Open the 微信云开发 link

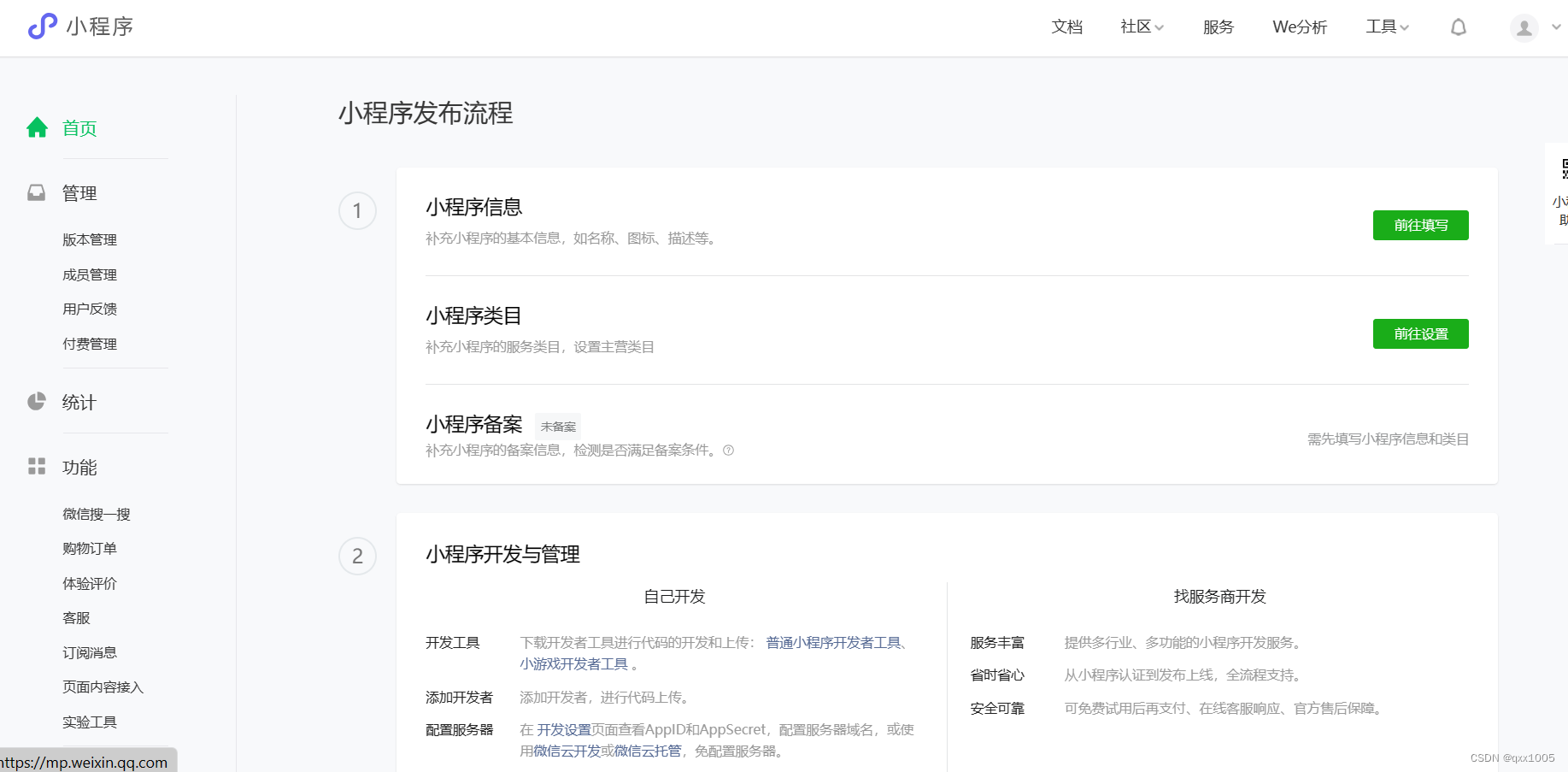567,751
